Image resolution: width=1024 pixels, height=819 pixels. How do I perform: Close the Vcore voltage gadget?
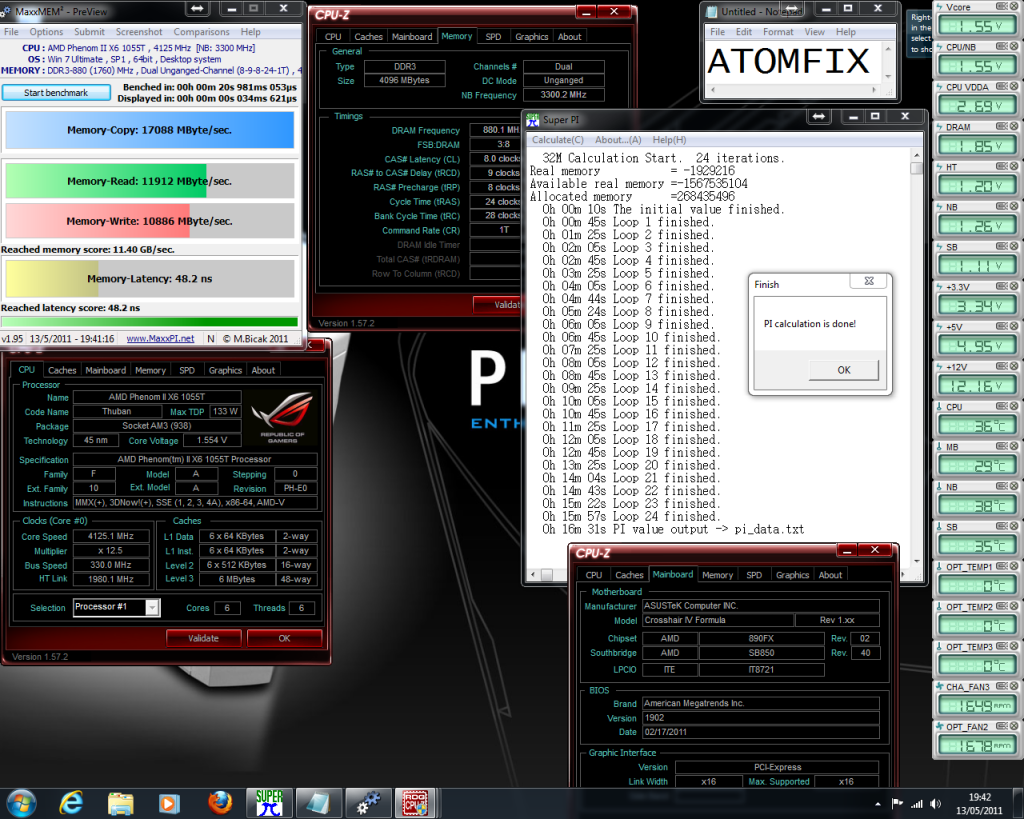(x=1014, y=7)
